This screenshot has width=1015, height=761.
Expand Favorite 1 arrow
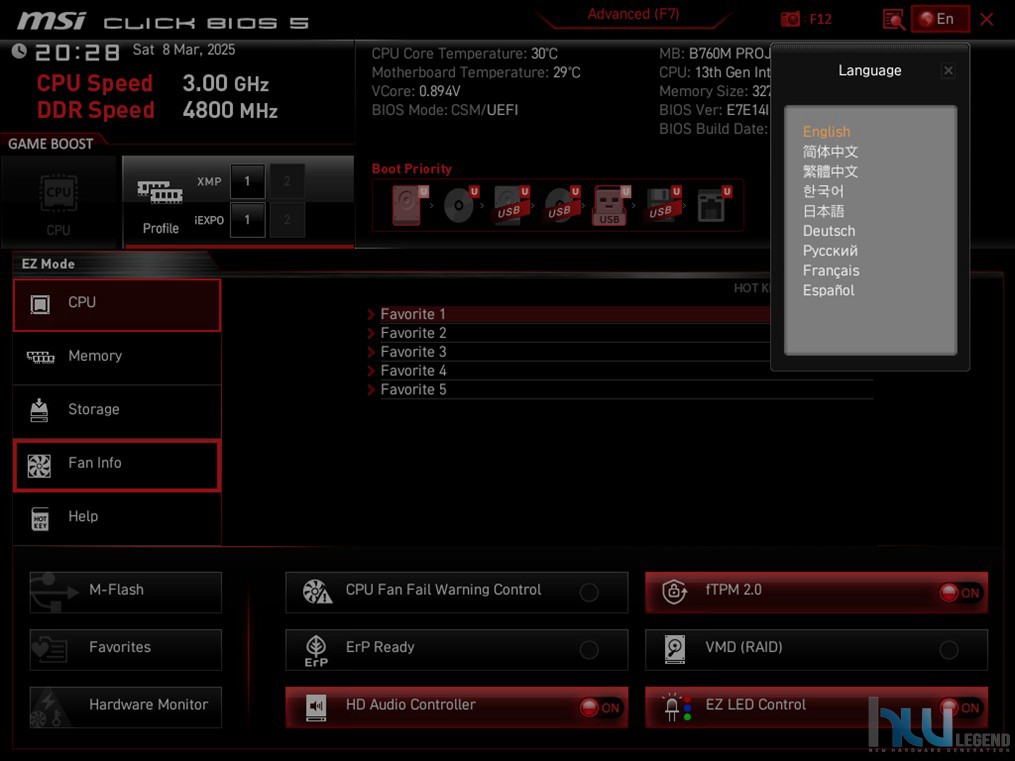click(371, 314)
